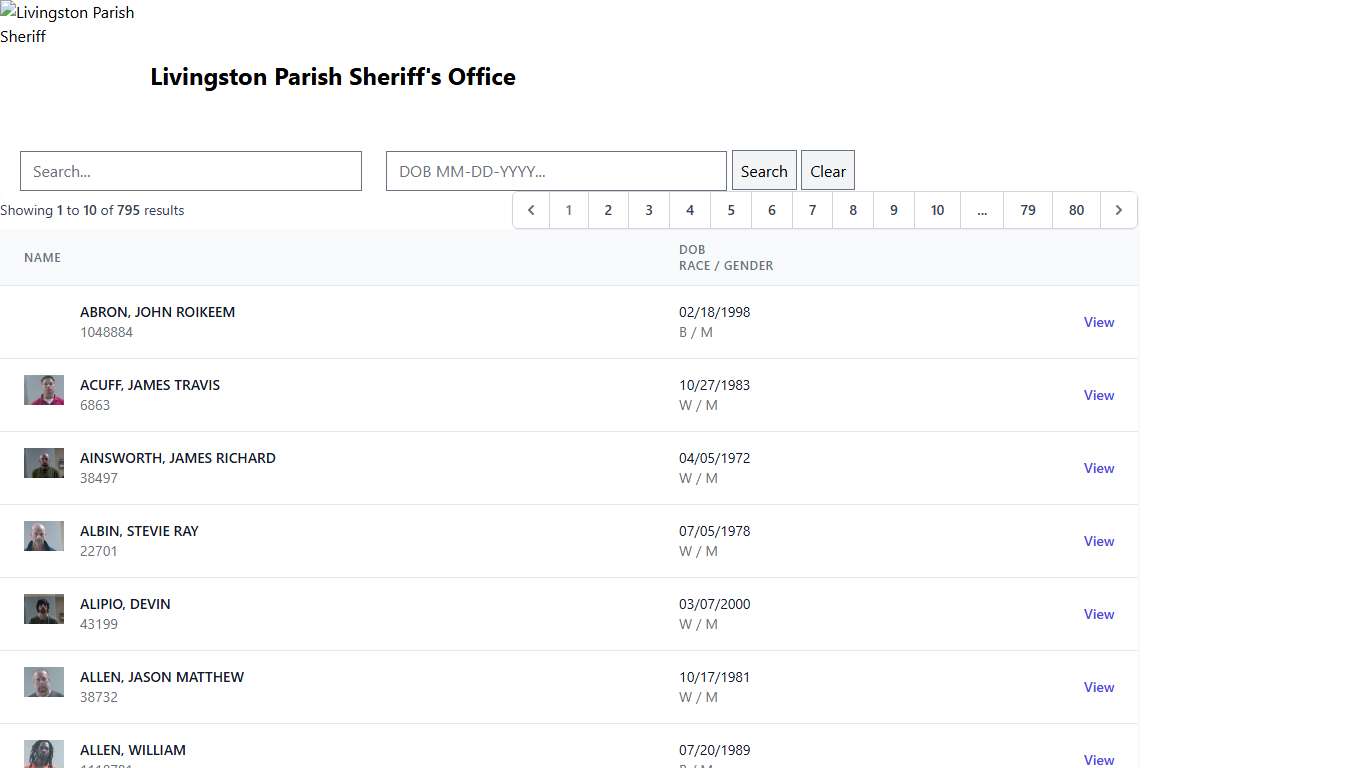1366x768 pixels.
Task: Click the Search text field
Action: 190,171
